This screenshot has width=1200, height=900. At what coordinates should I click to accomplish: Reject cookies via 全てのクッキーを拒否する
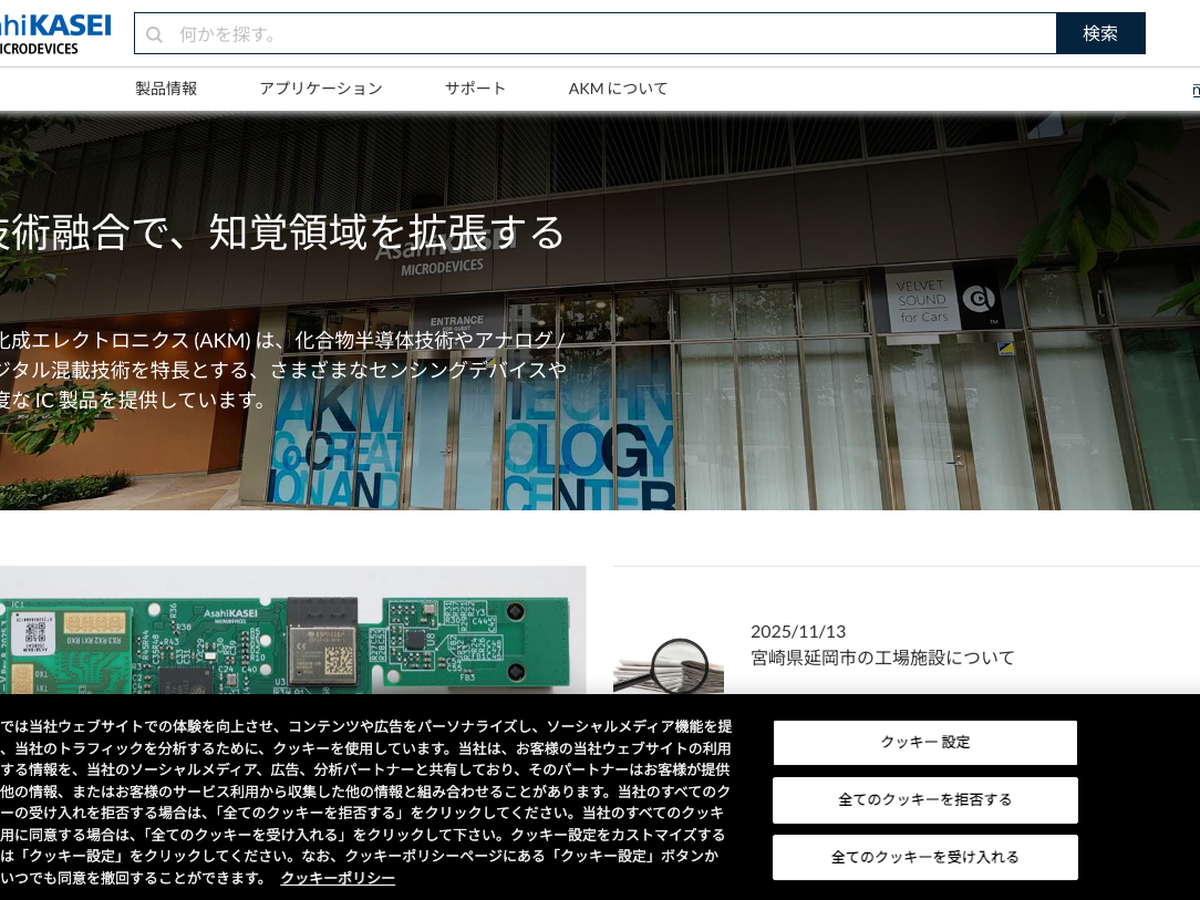[x=924, y=800]
